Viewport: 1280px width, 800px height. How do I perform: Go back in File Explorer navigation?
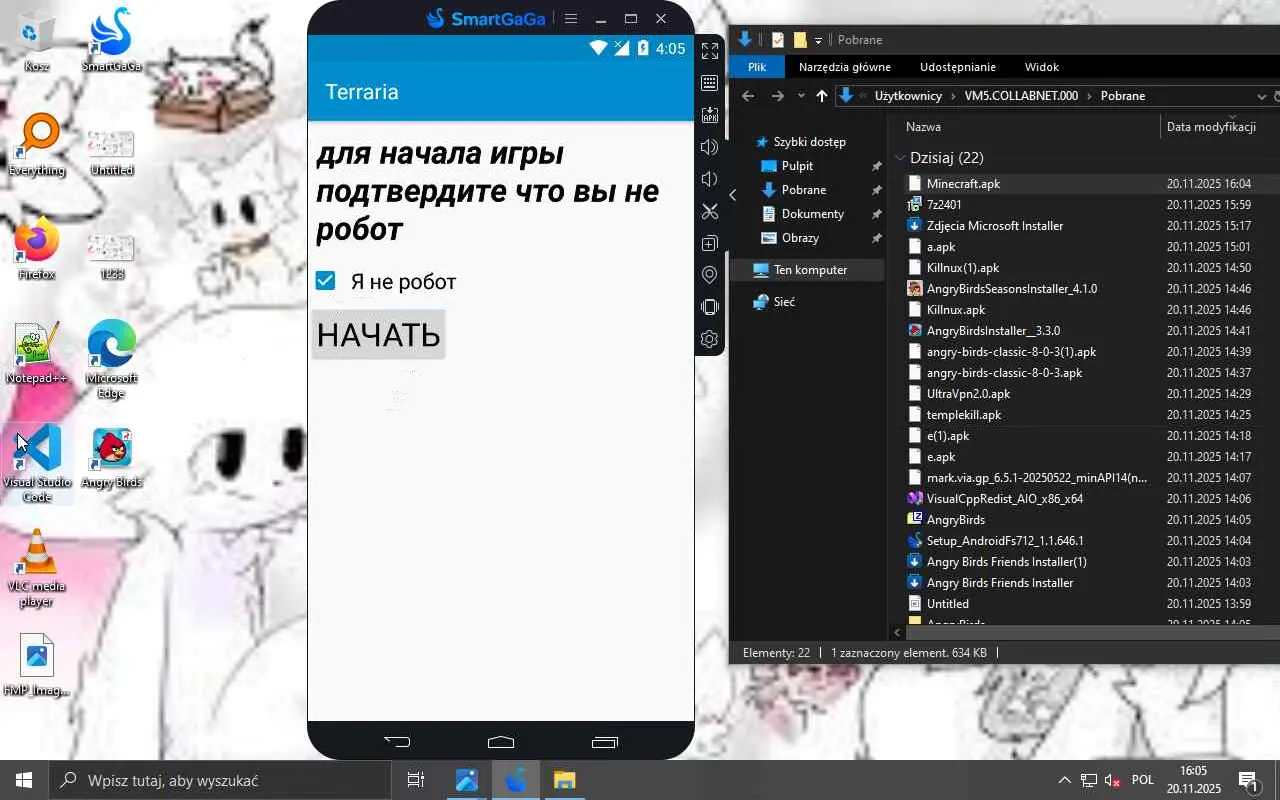point(748,96)
